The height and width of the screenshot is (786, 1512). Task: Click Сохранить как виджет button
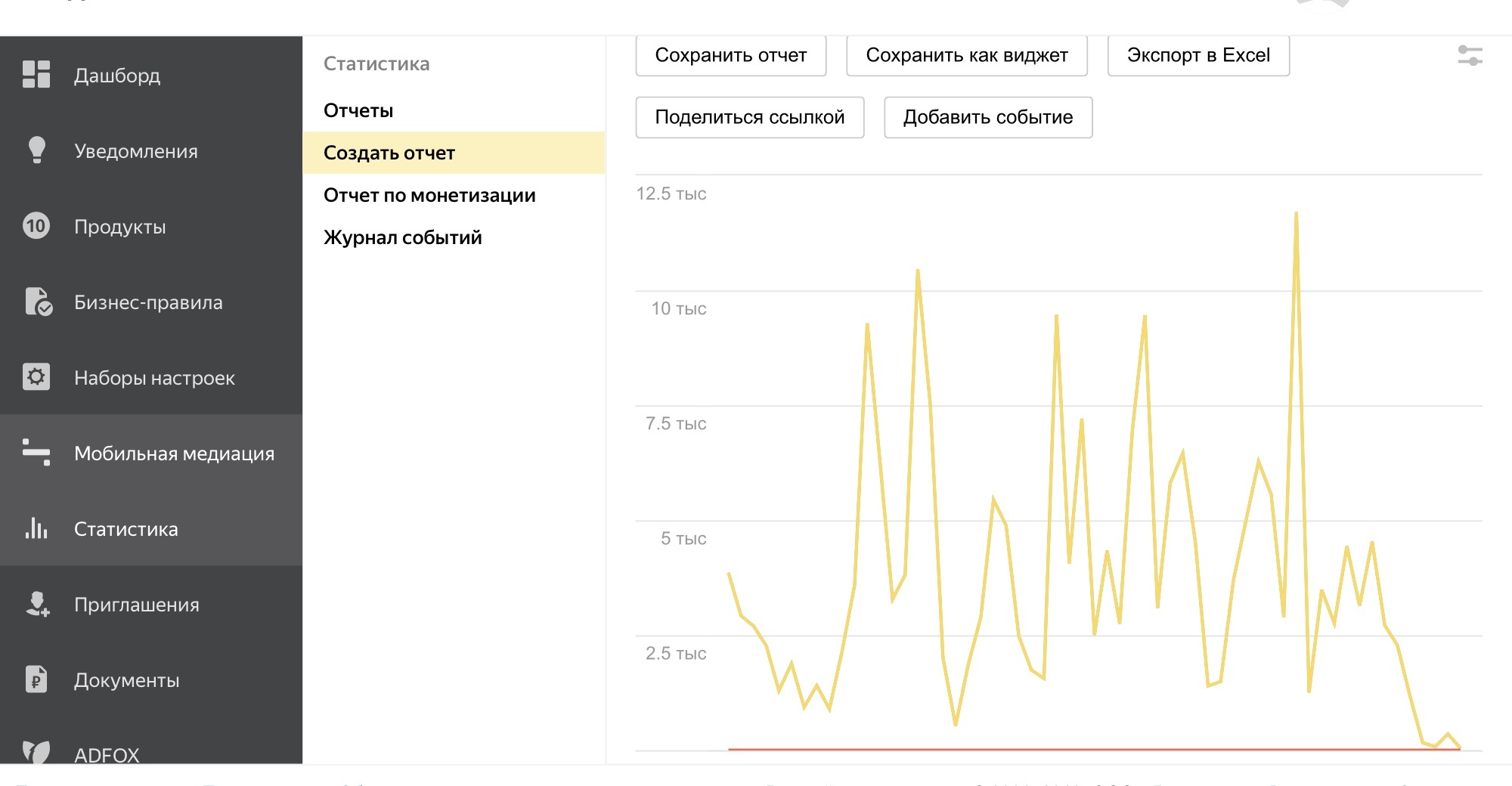tap(966, 55)
